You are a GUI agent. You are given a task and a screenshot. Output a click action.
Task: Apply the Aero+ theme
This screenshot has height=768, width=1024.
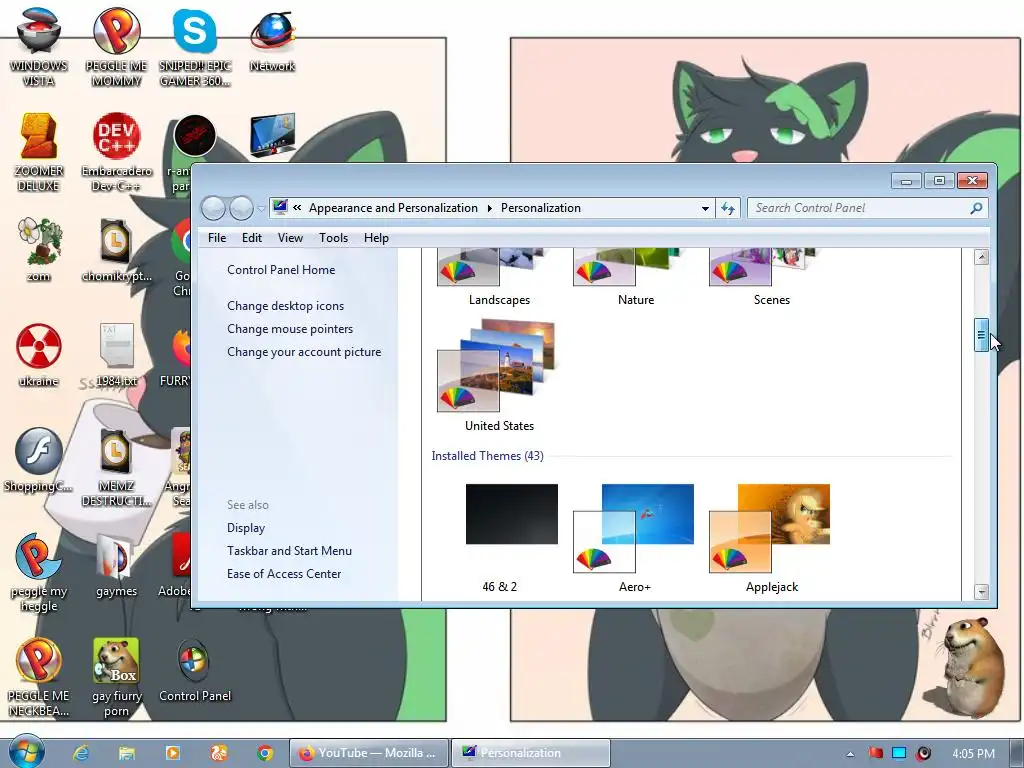pyautogui.click(x=635, y=539)
